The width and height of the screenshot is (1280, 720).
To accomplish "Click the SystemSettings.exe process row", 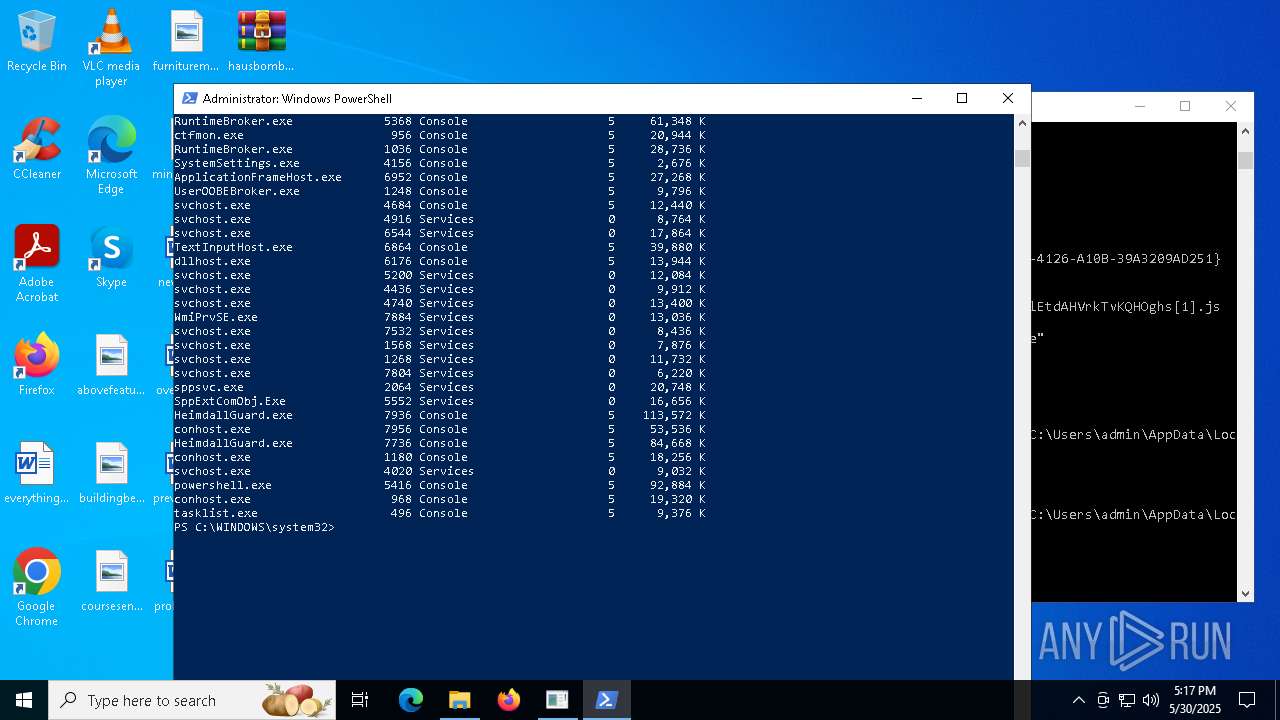I will (x=440, y=163).
